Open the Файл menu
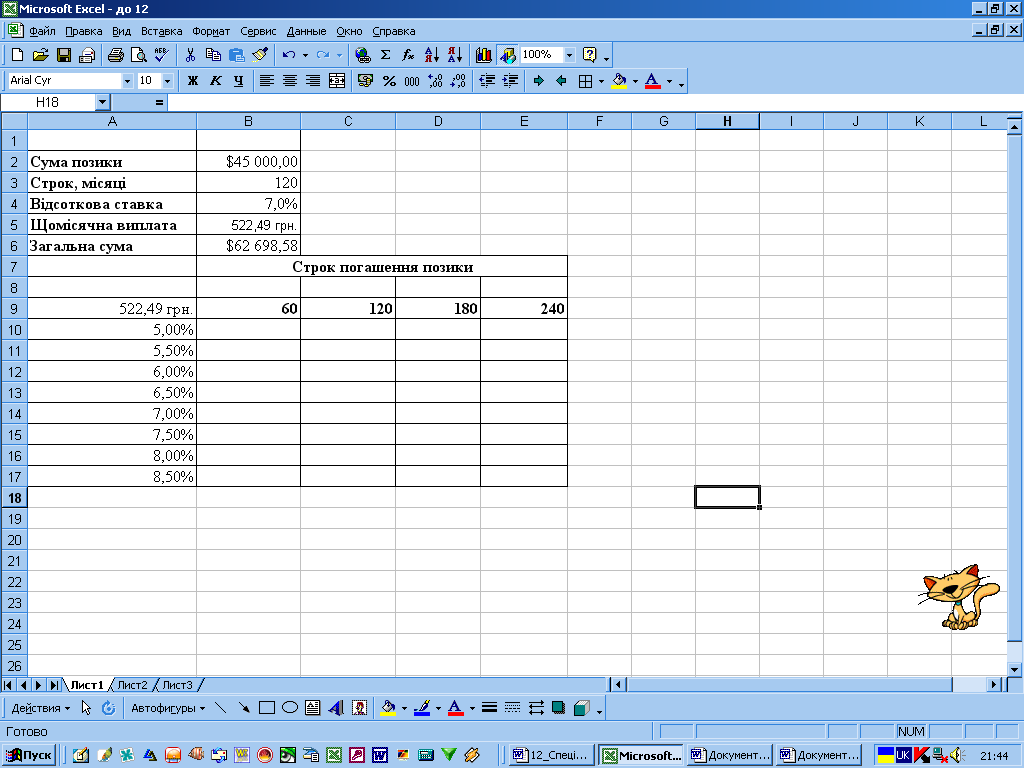1024x768 pixels. point(42,31)
